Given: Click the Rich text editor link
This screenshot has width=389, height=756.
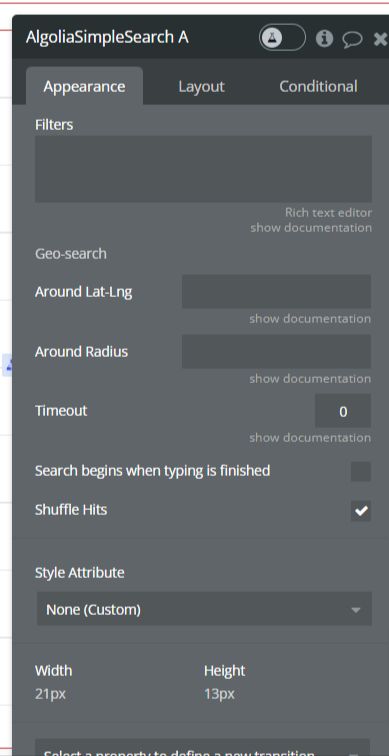Looking at the screenshot, I should (x=328, y=212).
